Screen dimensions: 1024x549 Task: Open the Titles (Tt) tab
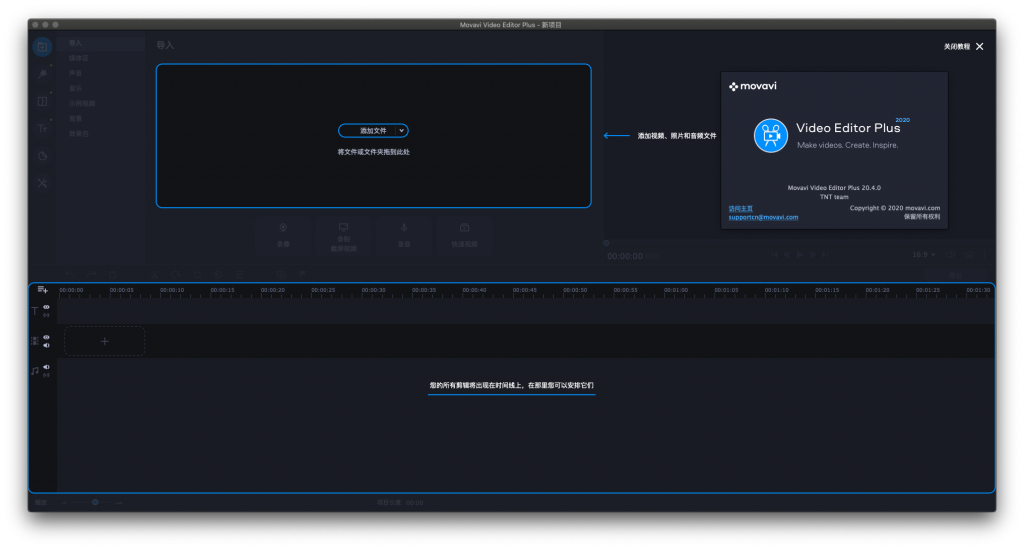point(42,129)
